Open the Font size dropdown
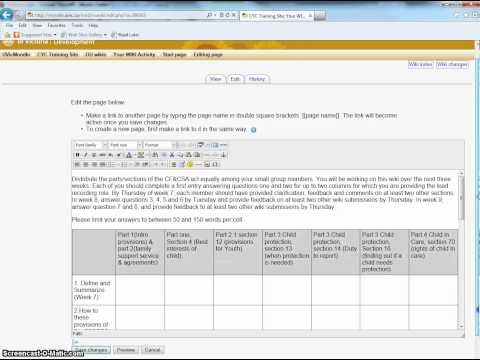The image size is (480, 360). [x=126, y=145]
